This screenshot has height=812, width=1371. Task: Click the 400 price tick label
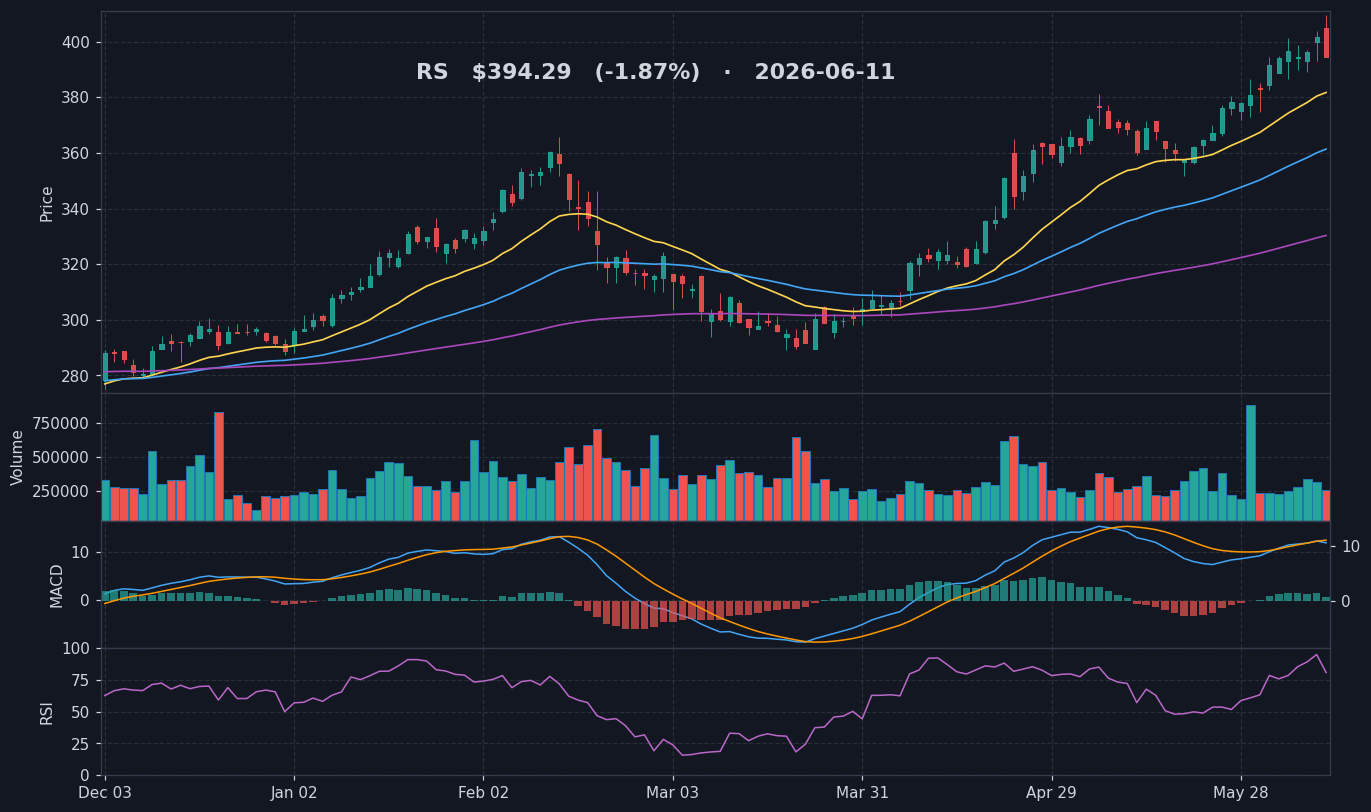pos(75,42)
